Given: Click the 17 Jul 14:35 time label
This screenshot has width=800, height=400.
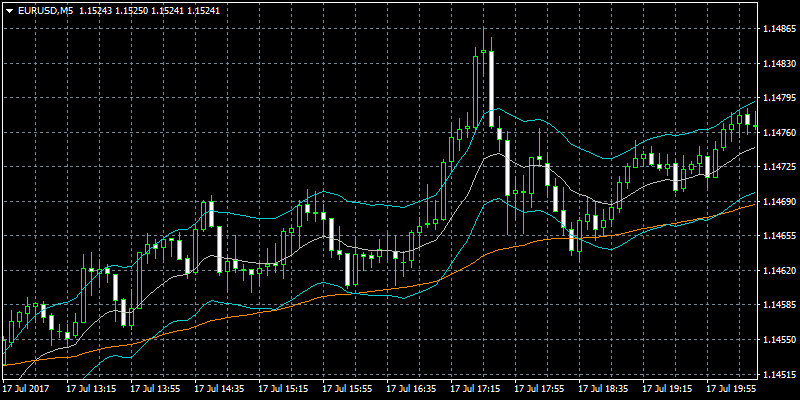Looking at the screenshot, I should click(219, 389).
